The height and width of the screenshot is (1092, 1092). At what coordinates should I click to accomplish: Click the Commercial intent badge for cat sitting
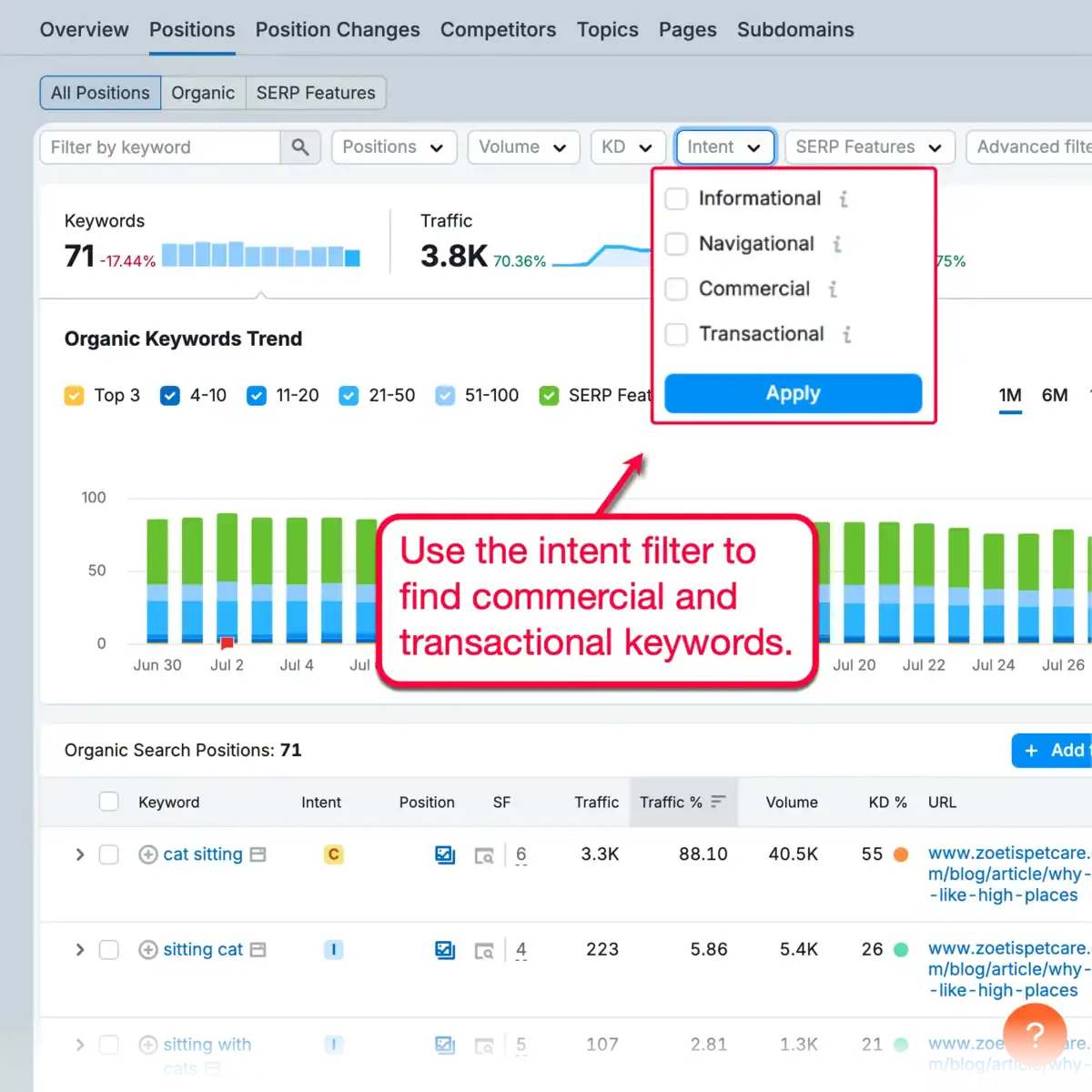333,854
